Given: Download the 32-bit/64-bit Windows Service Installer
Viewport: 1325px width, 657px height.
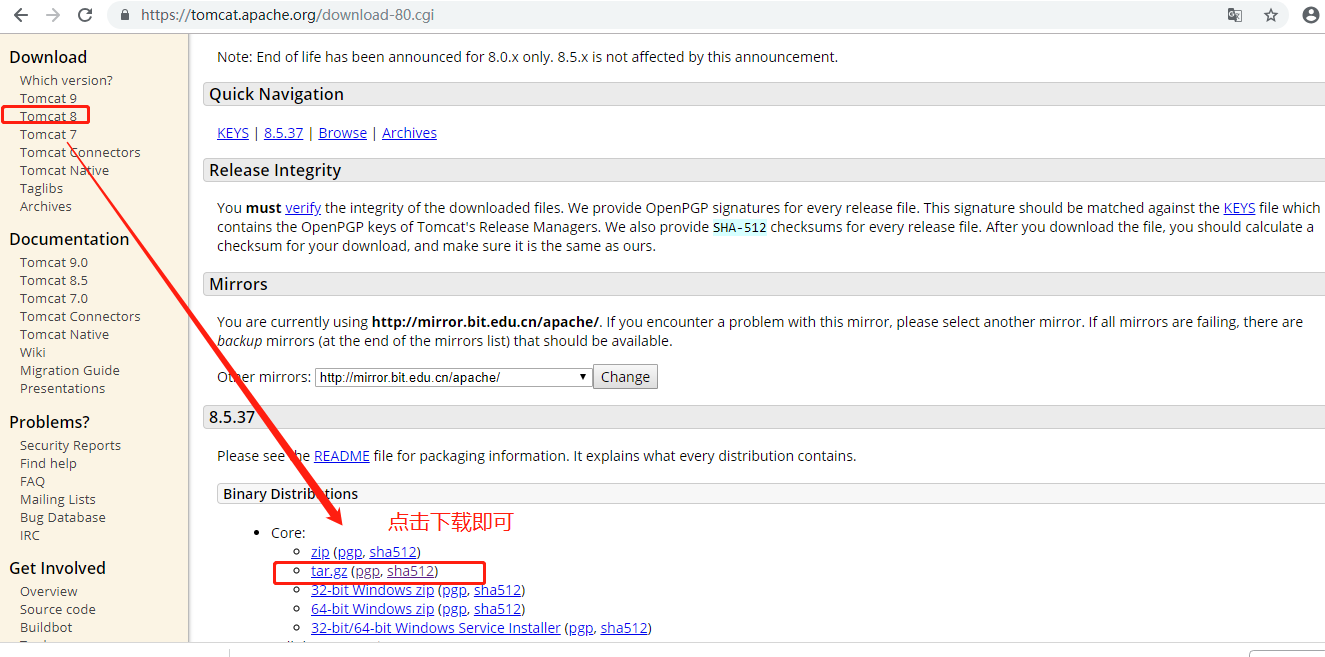Looking at the screenshot, I should pos(436,628).
